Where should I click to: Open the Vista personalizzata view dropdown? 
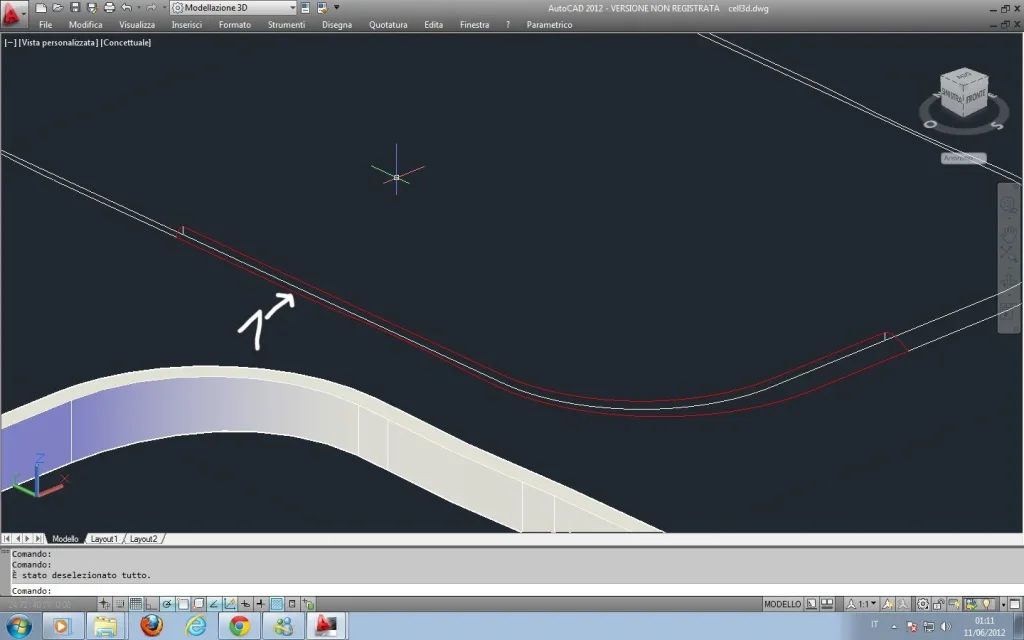[59, 42]
